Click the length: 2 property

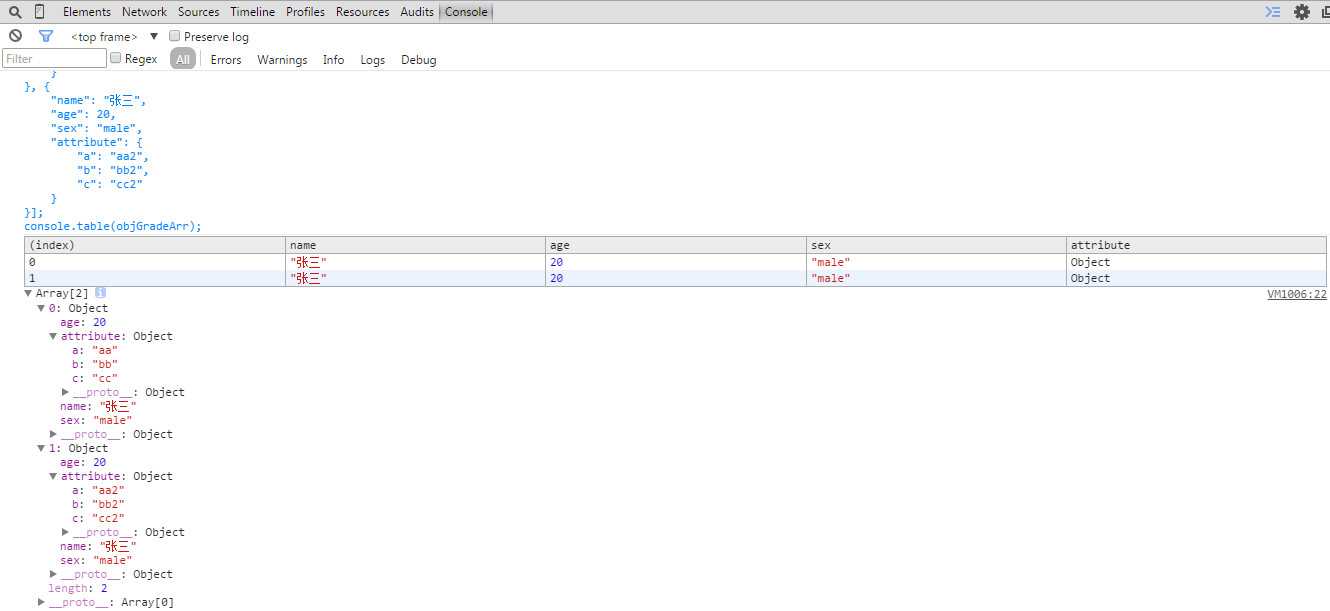click(78, 588)
